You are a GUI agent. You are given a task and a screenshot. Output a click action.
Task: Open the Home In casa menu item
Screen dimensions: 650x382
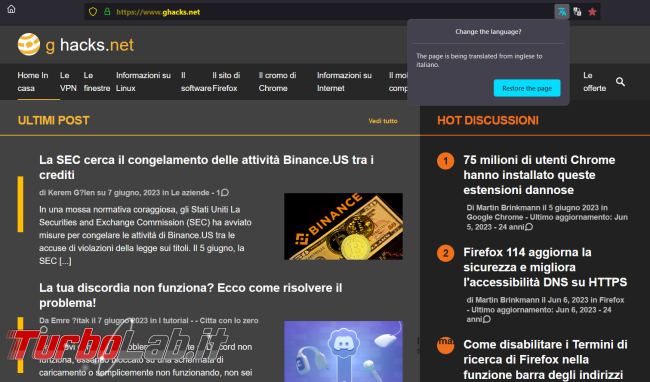point(33,82)
